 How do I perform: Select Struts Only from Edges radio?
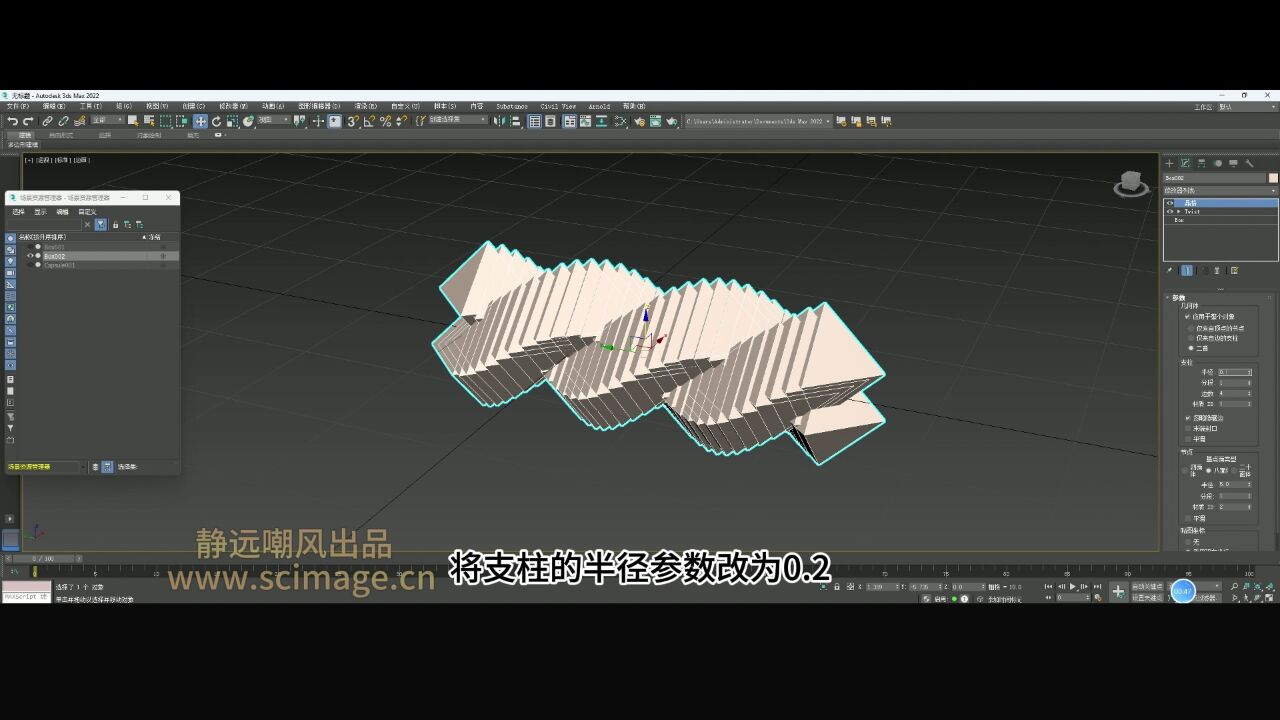coord(1190,338)
